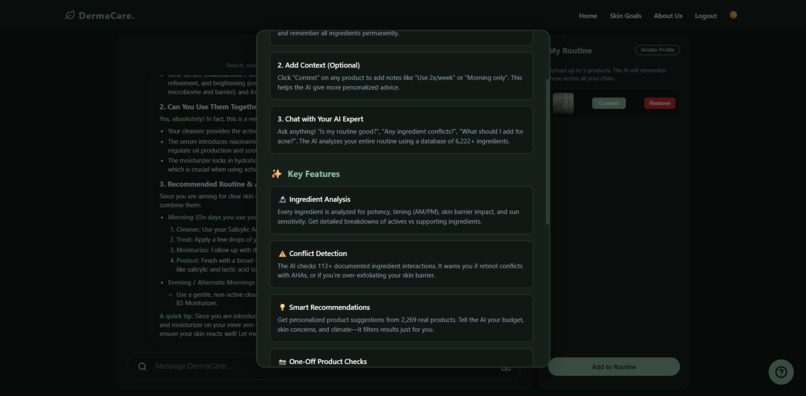Click the orange profile avatar circle
The height and width of the screenshot is (396, 806).
click(x=734, y=15)
